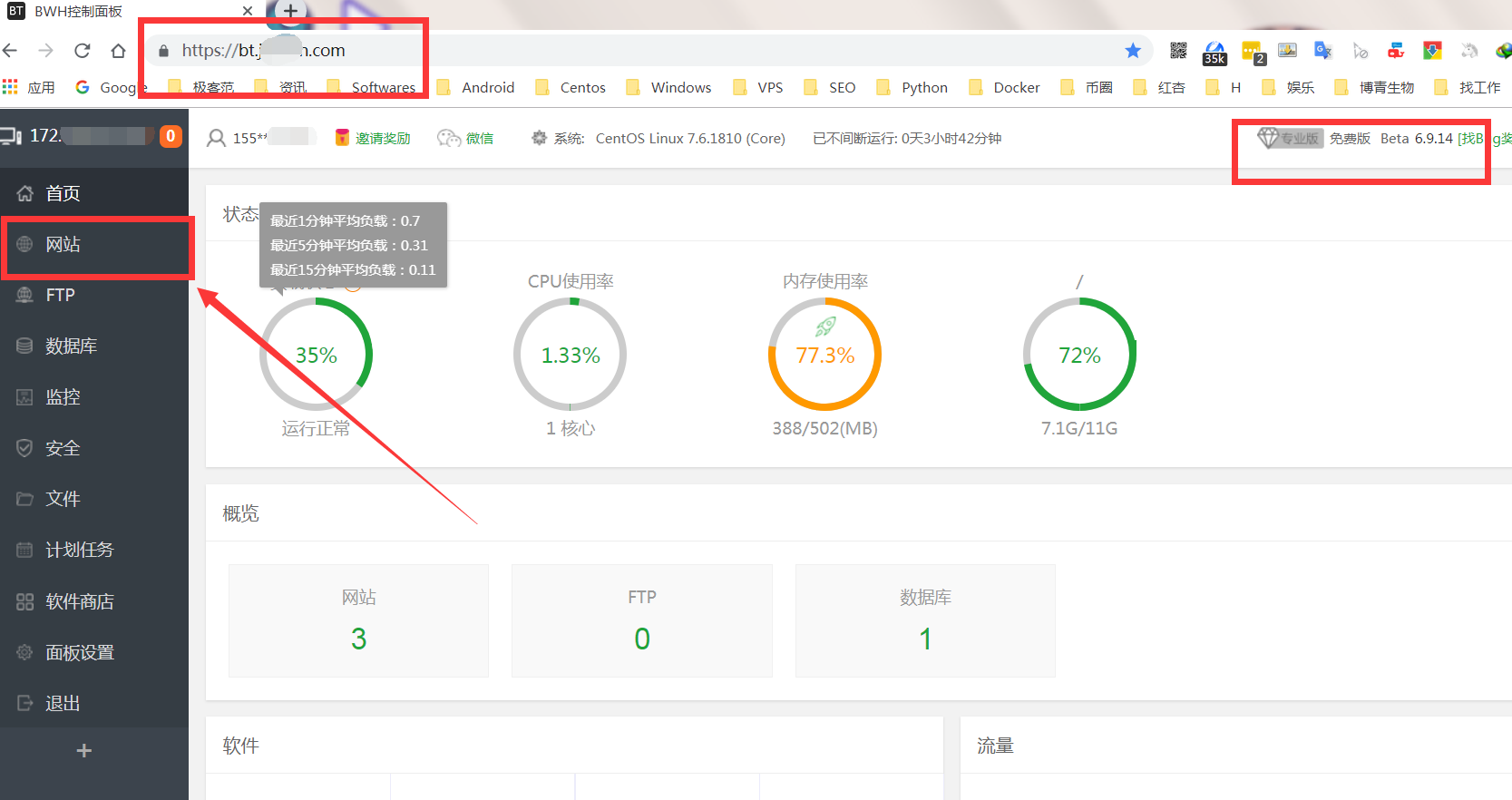The width and height of the screenshot is (1512, 800).
Task: Open the 文件 files menu item
Action: click(94, 499)
